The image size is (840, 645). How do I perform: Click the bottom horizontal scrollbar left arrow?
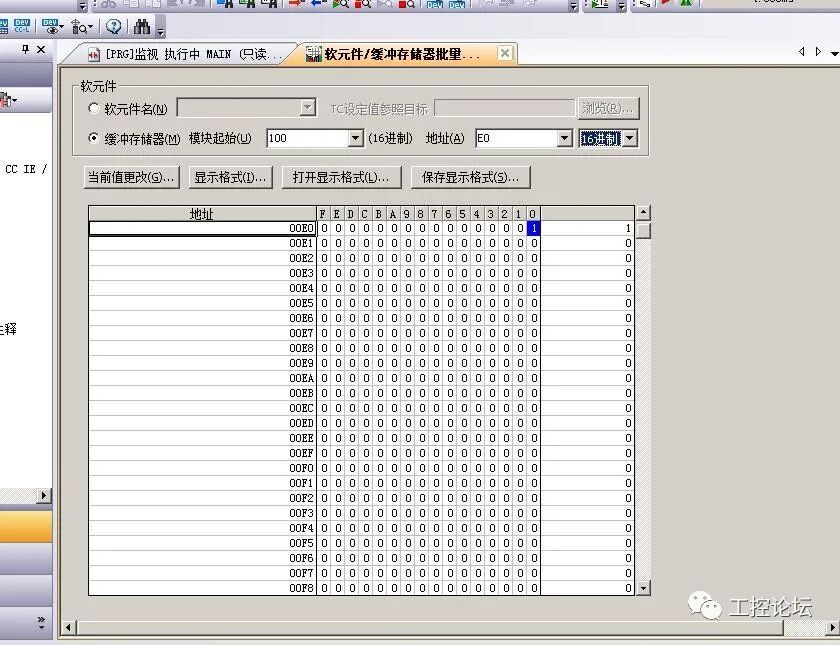pyautogui.click(x=68, y=627)
